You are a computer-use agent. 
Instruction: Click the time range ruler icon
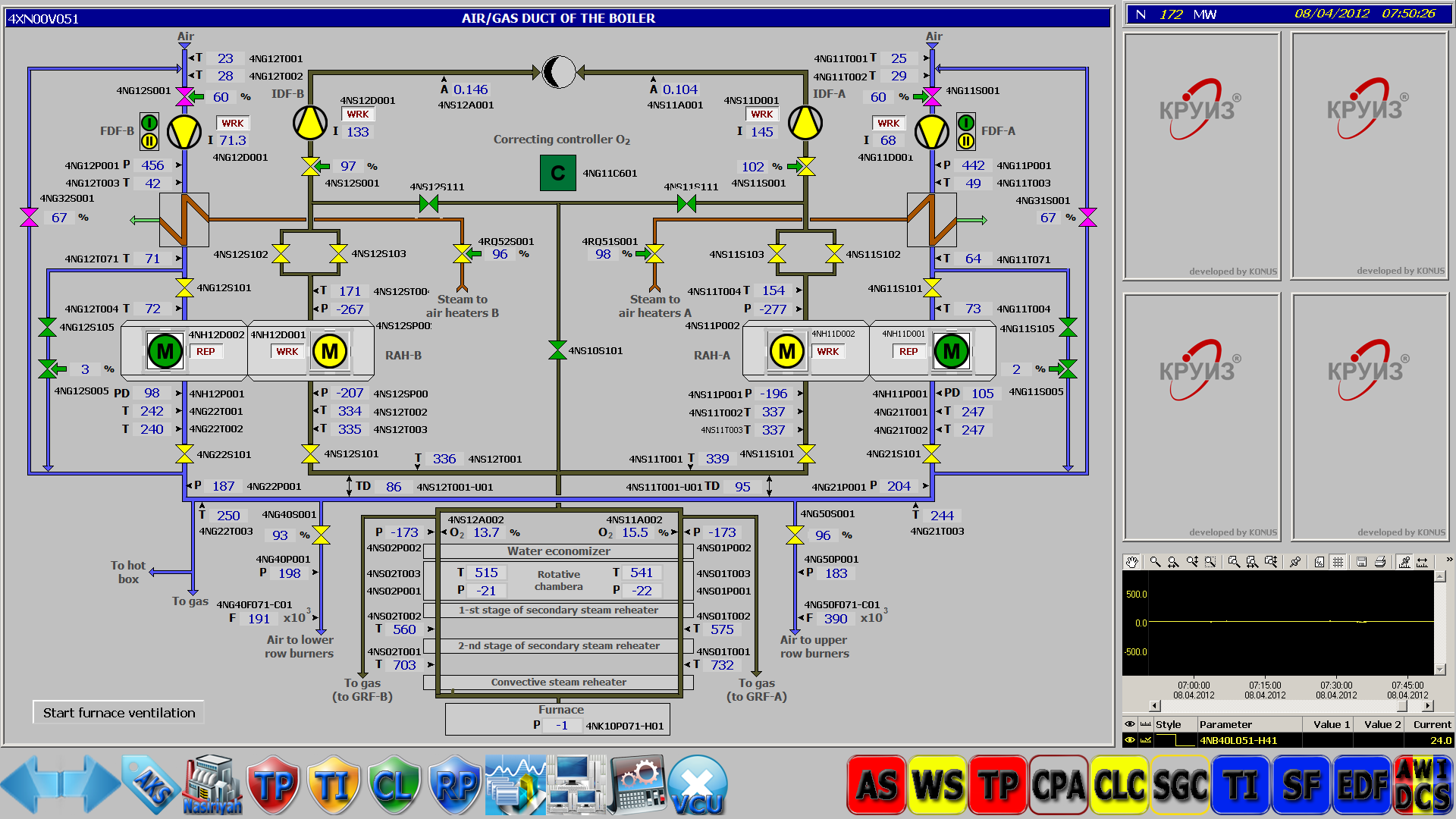pos(1423,562)
